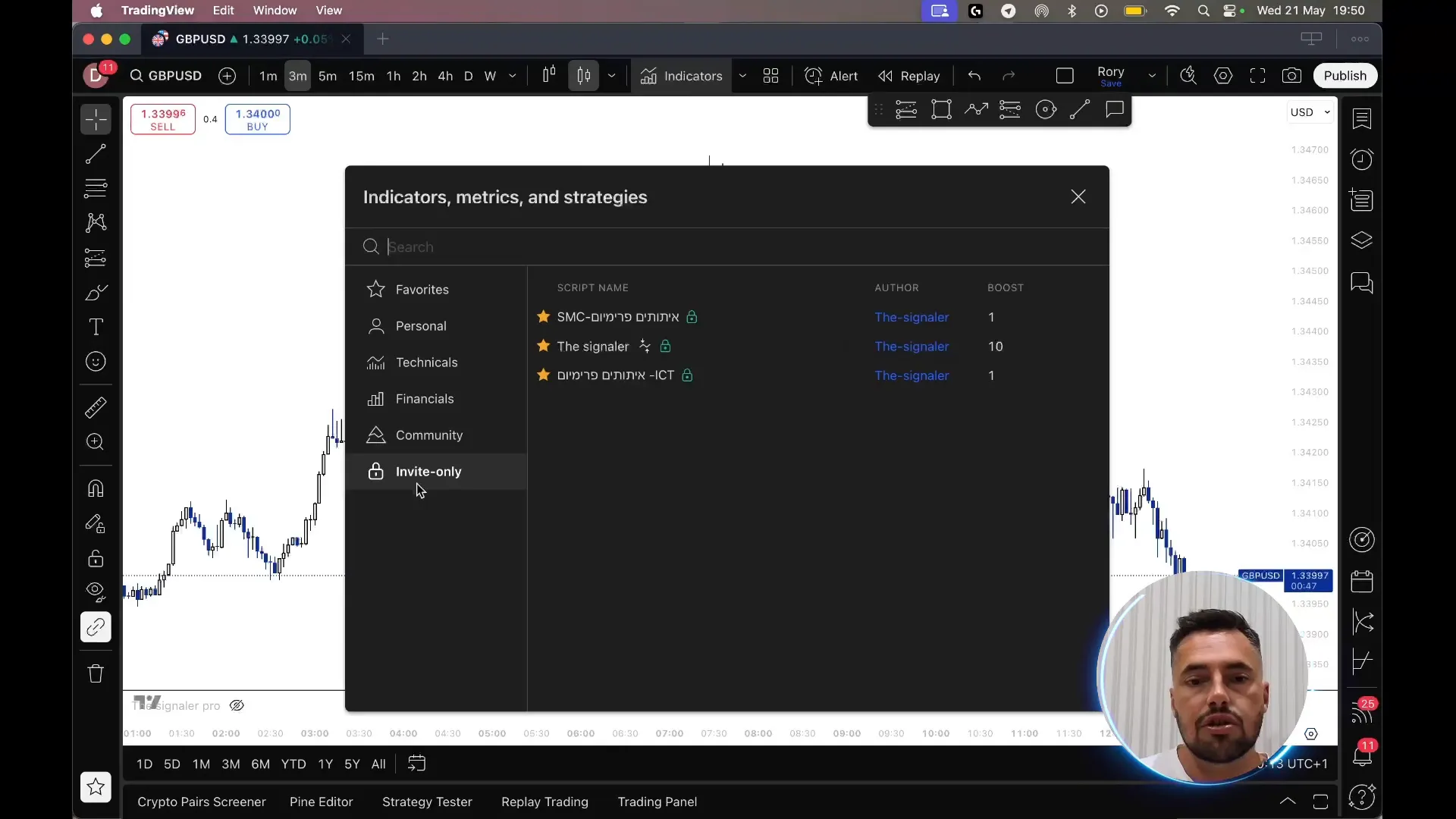Viewport: 1456px width, 819px height.
Task: Select the trend line drawing tool
Action: tap(96, 154)
